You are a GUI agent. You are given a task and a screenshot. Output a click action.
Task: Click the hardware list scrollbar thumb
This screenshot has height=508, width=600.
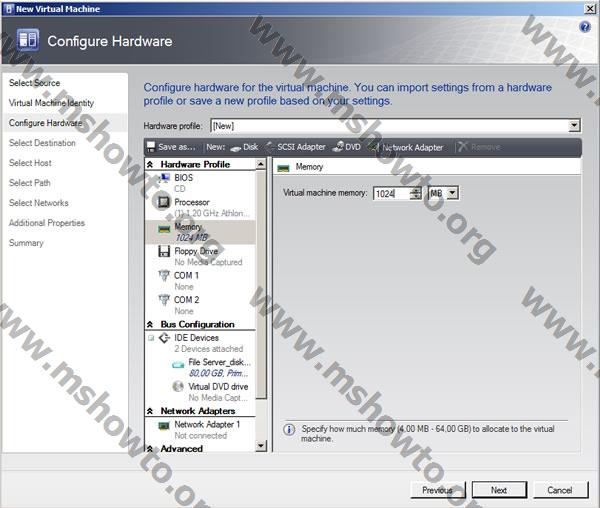point(261,284)
